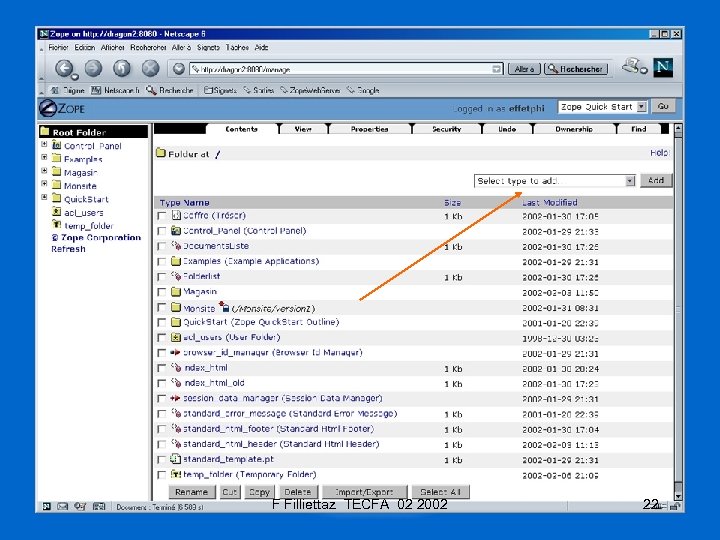Screen dimensions: 720x540
Task: Click the acl_users User Folder icon in list
Action: tap(176, 337)
